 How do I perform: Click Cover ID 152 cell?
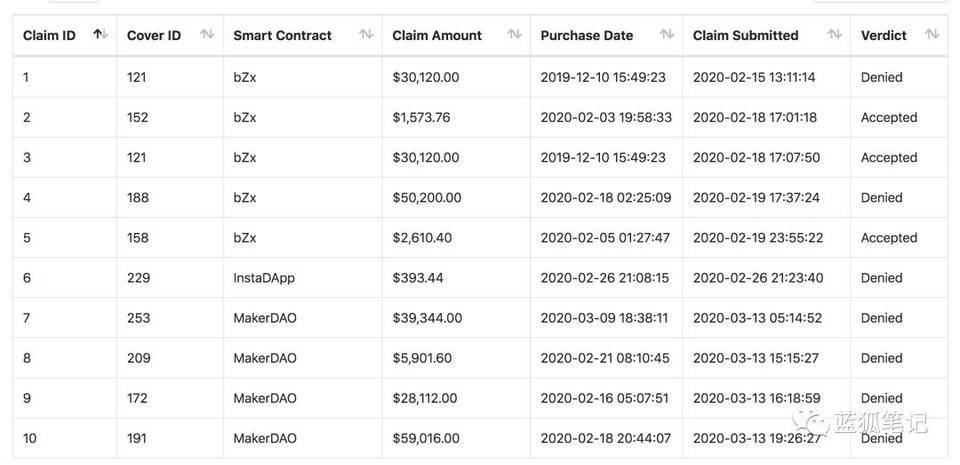pyautogui.click(x=138, y=117)
